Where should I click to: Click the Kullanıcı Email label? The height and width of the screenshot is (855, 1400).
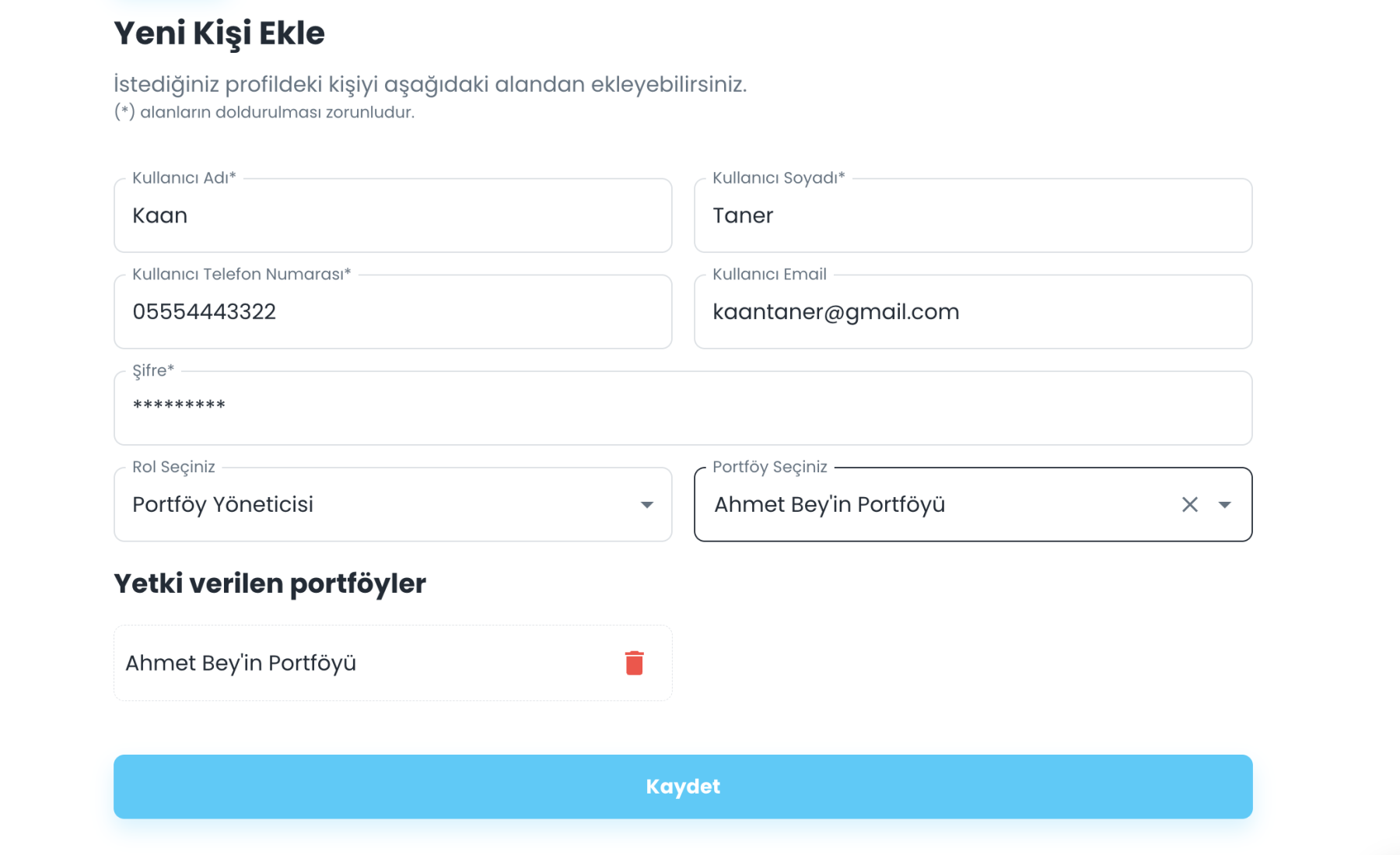point(769,274)
